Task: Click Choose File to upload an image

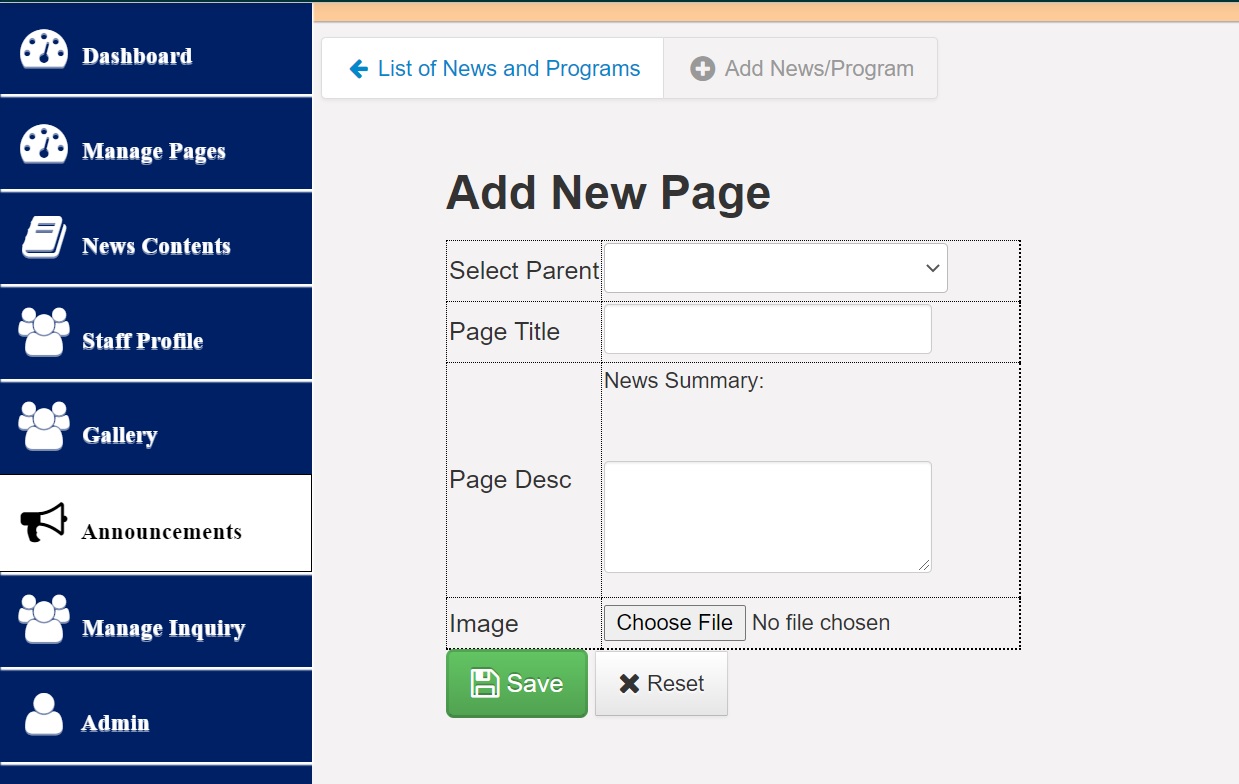Action: 674,622
